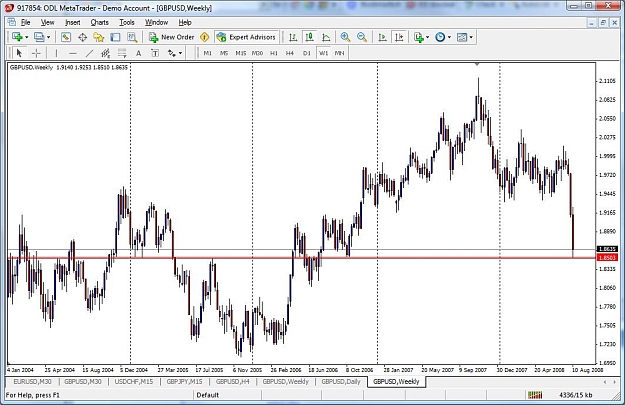
Task: Switch to the EURUSD,M30 chart tab
Action: (x=32, y=381)
